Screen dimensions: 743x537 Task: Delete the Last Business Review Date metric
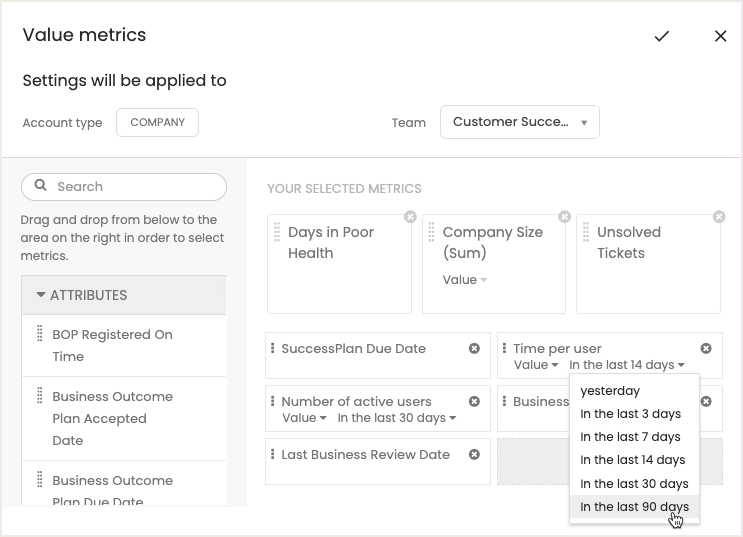475,455
